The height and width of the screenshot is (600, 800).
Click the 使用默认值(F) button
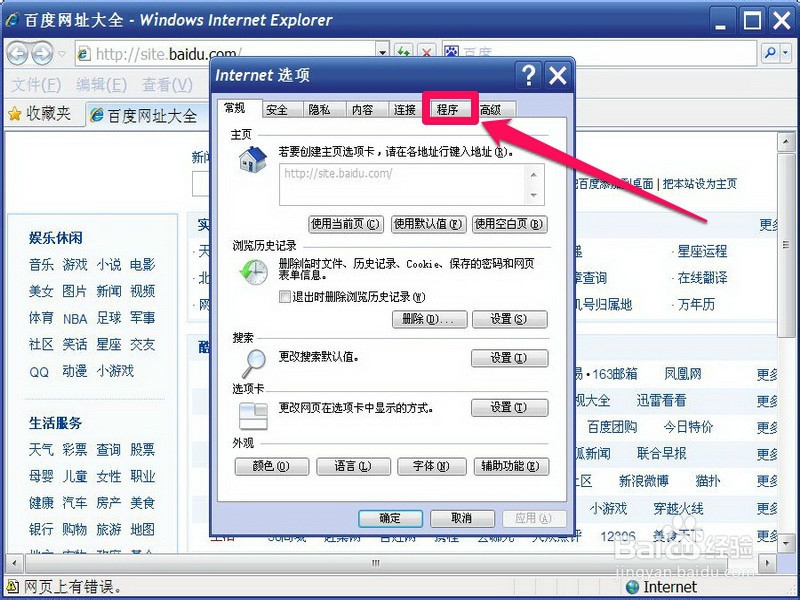pos(428,224)
